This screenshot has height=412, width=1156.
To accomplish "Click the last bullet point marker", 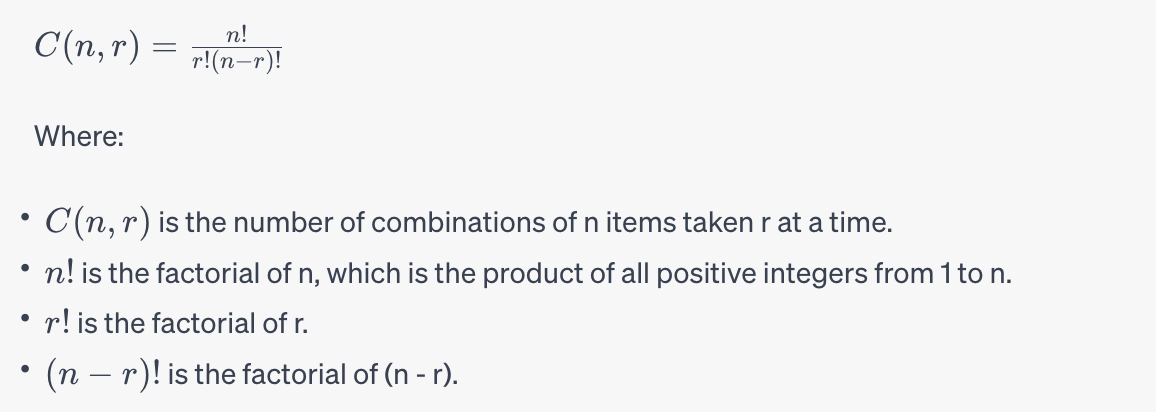I will pyautogui.click(x=26, y=369).
